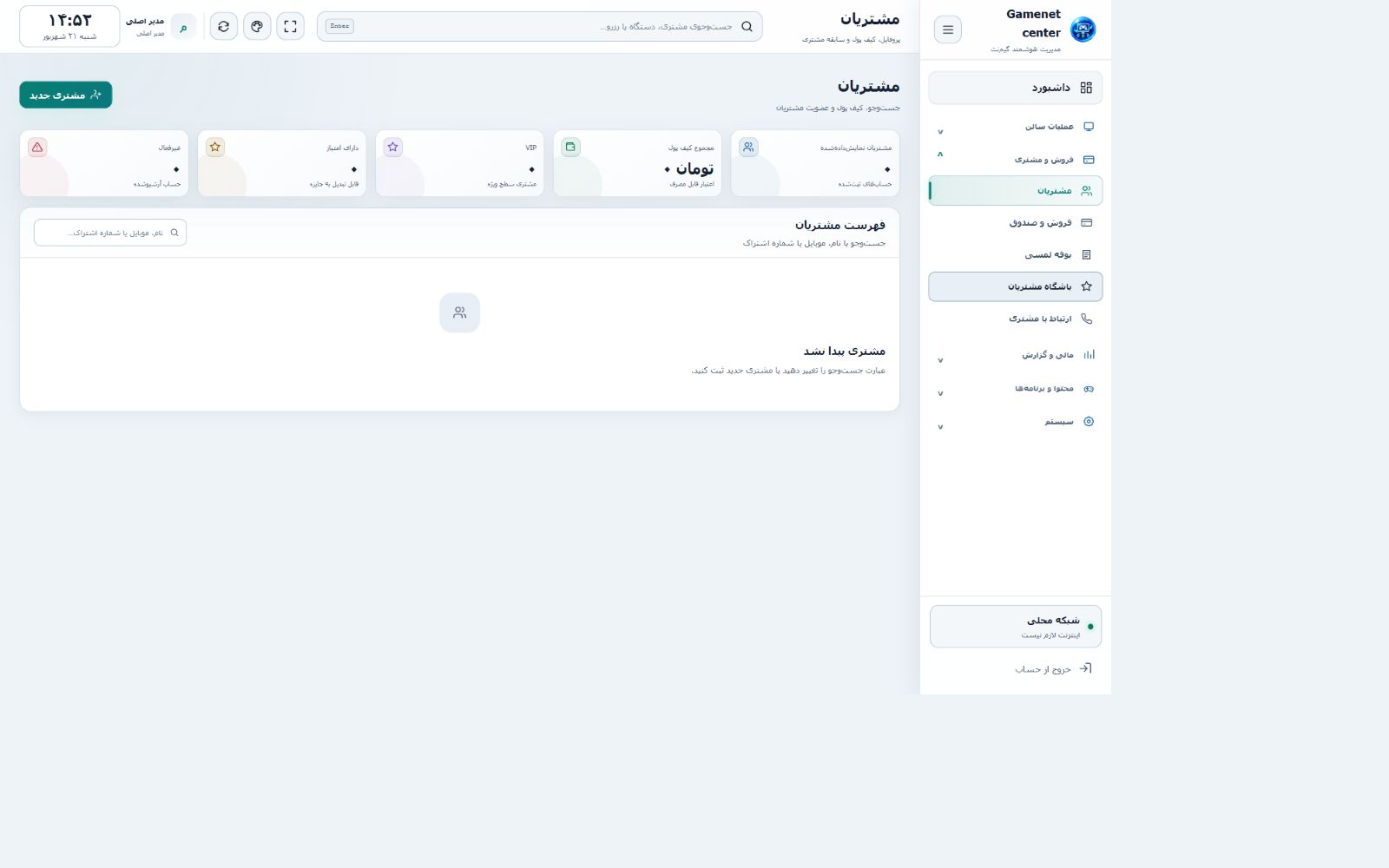Expand the عملیات سالن section
1389x868 pixels.
coord(1015,127)
